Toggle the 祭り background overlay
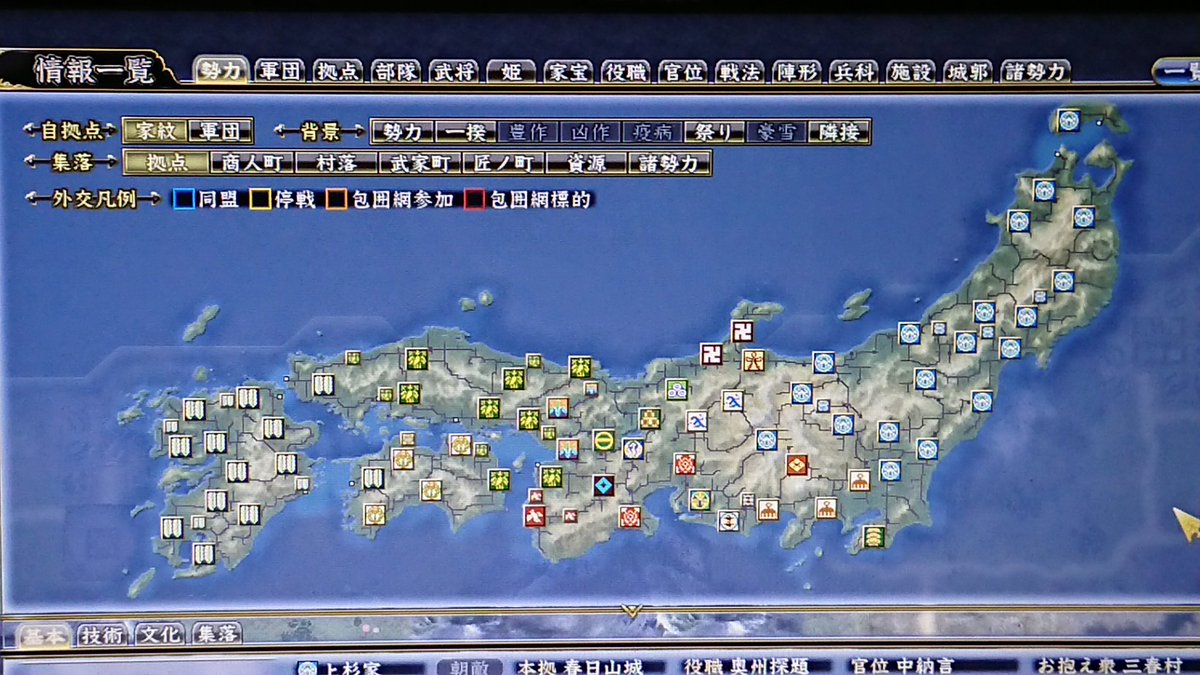This screenshot has width=1200, height=675. [x=714, y=132]
